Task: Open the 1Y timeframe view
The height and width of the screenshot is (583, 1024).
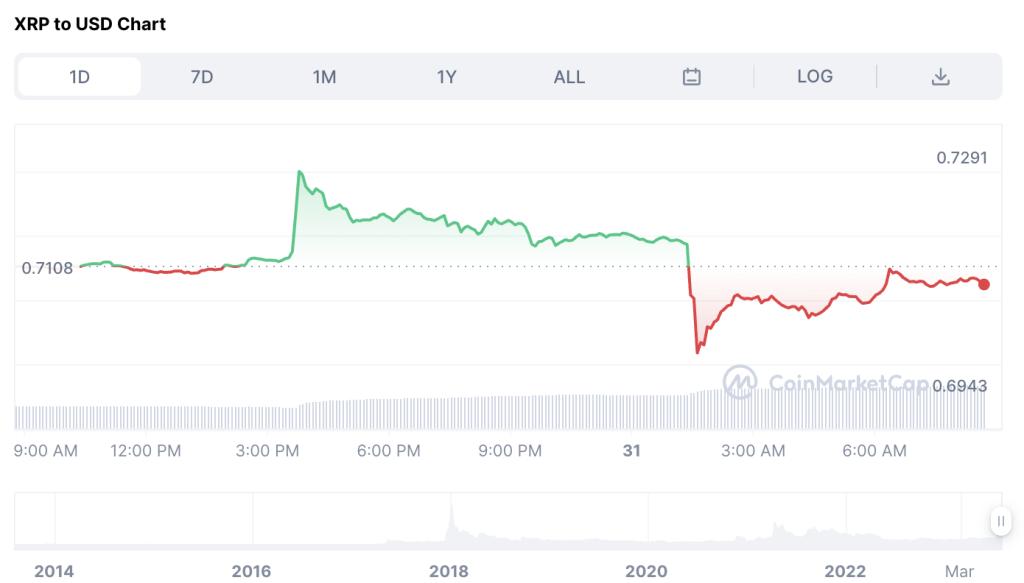Action: click(x=446, y=76)
